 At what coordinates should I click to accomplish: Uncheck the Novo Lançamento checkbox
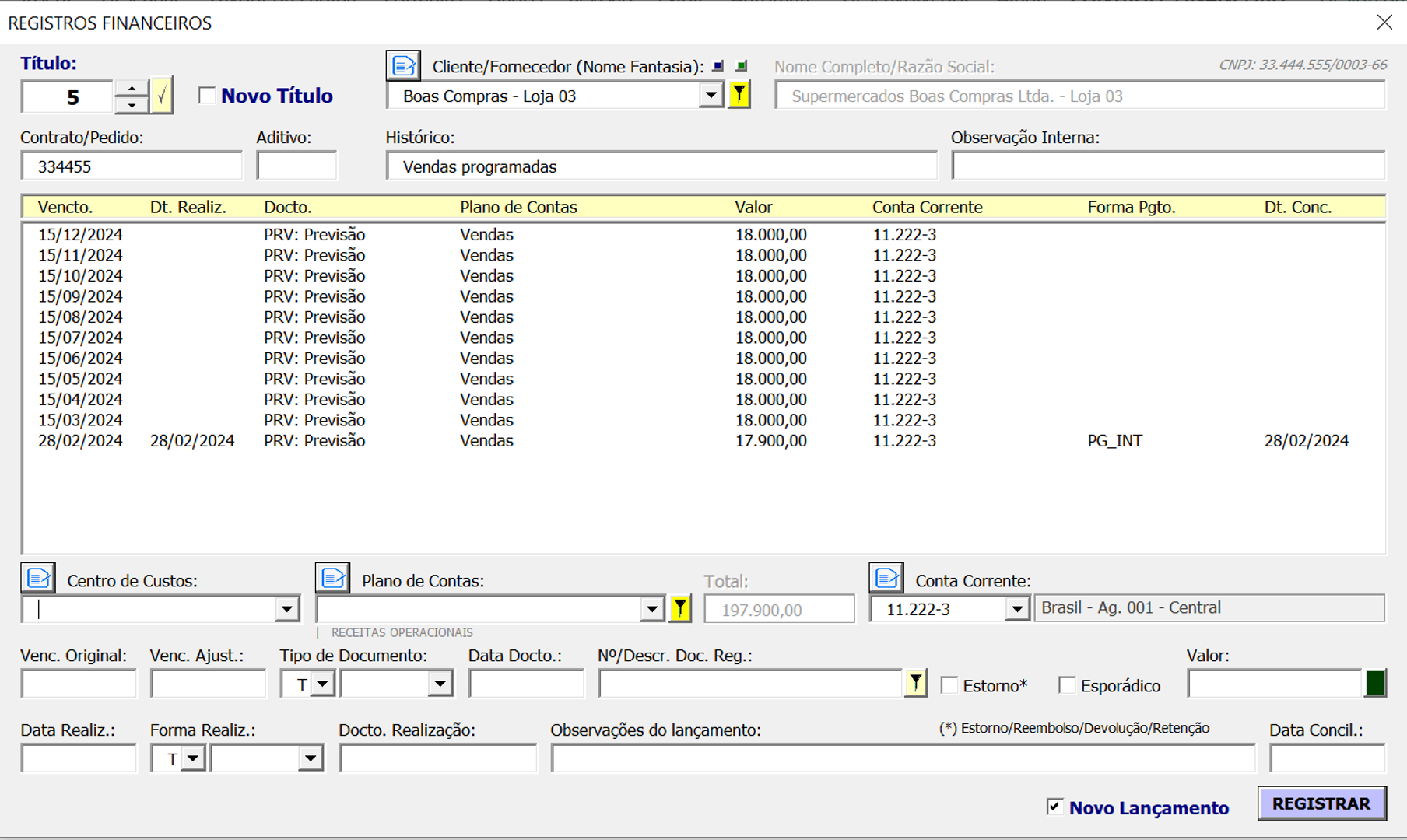[x=1054, y=807]
